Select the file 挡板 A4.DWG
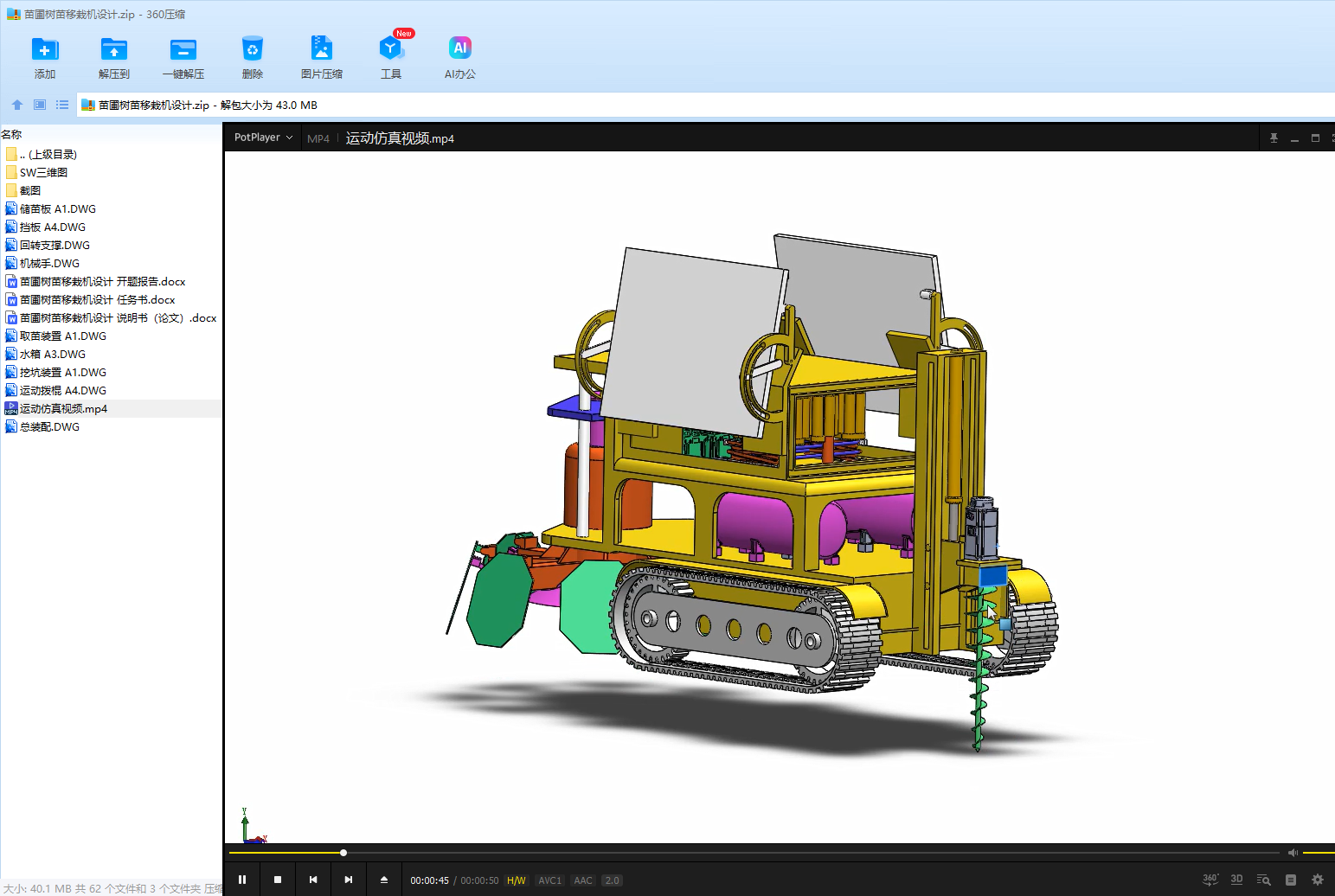The height and width of the screenshot is (896, 1335). point(111,227)
